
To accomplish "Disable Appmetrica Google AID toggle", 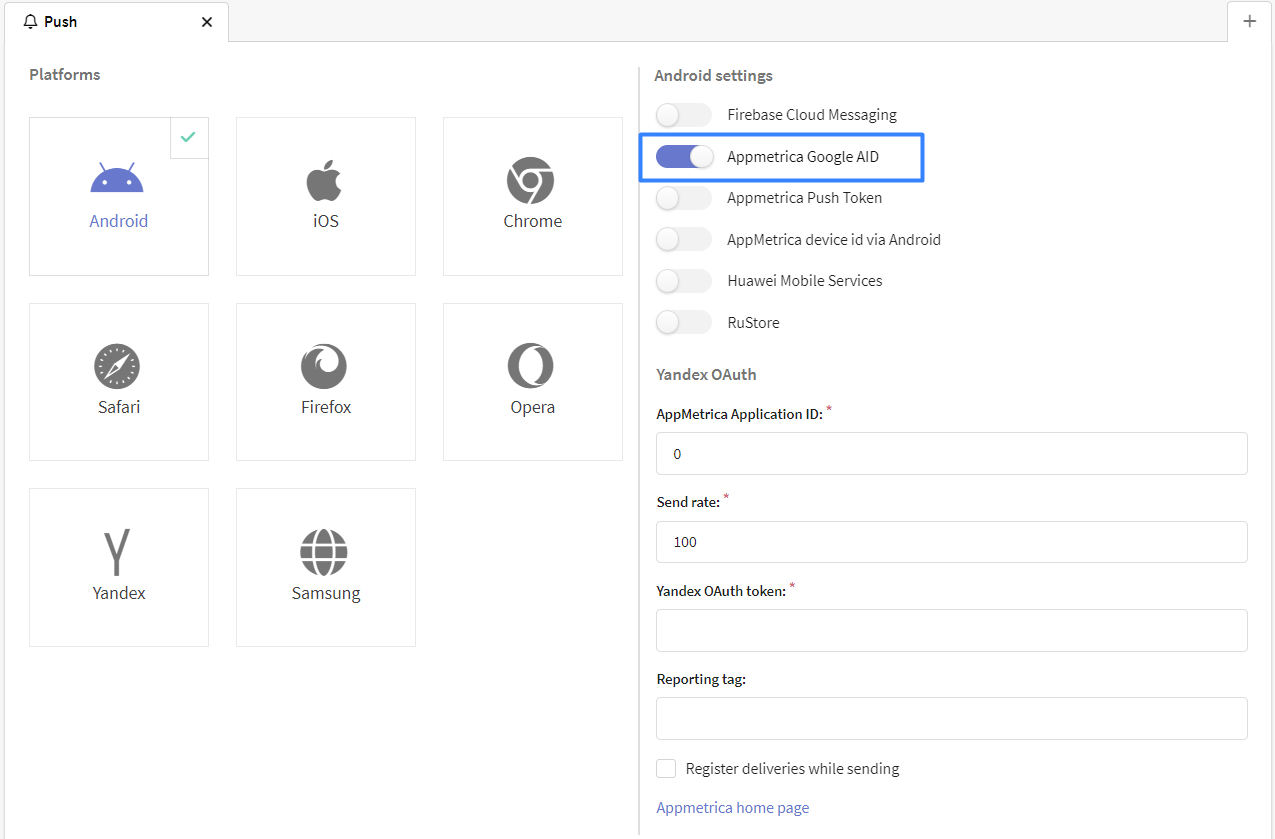I will tap(684, 156).
